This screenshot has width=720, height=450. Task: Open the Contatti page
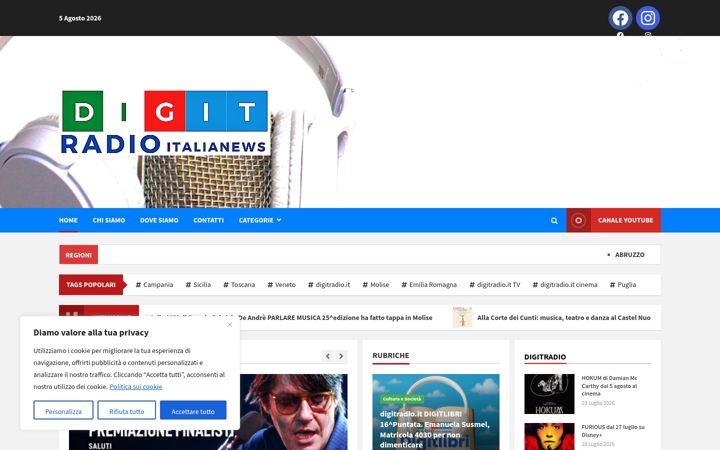tap(208, 220)
